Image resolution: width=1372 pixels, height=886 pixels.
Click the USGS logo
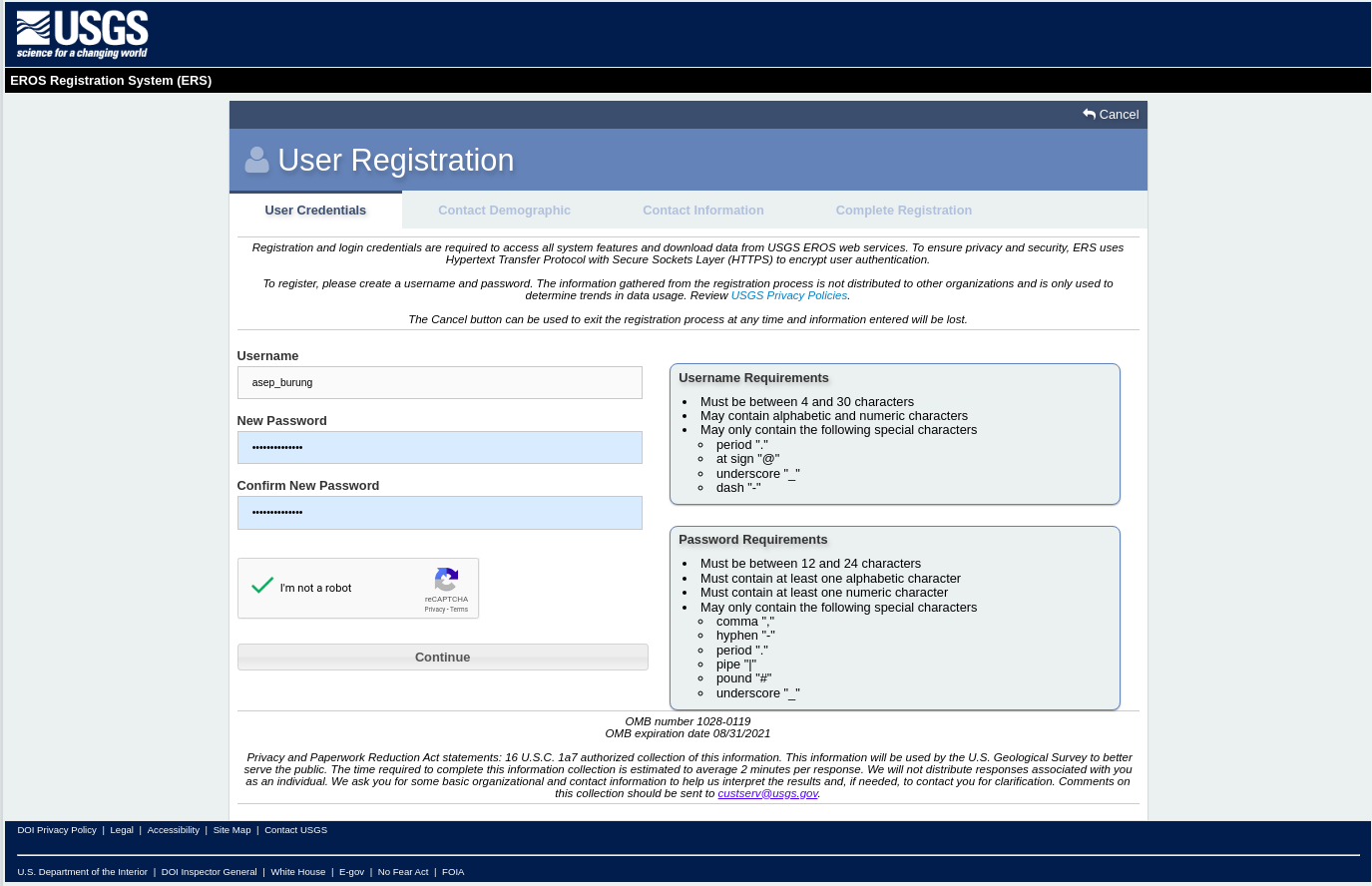(x=82, y=35)
